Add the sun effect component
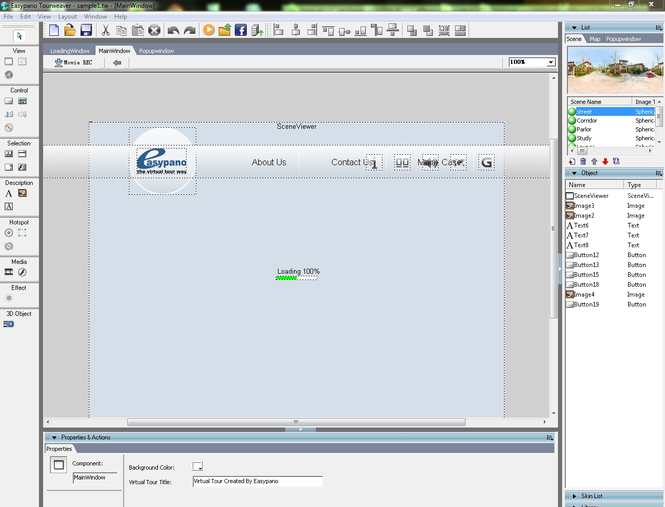The height and width of the screenshot is (507, 665). (x=8, y=298)
